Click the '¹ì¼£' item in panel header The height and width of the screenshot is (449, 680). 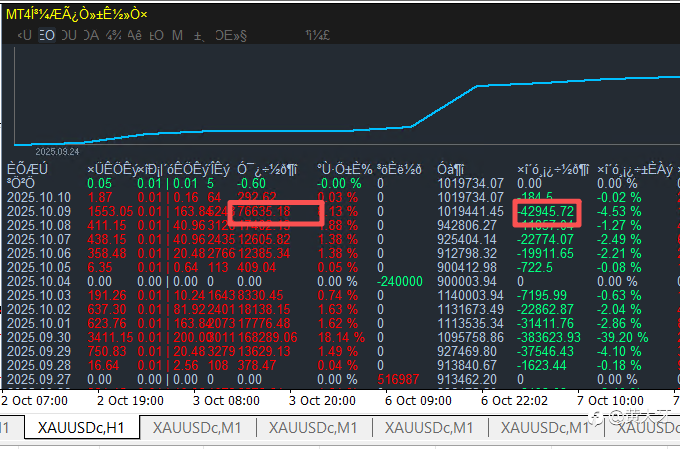coord(317,35)
